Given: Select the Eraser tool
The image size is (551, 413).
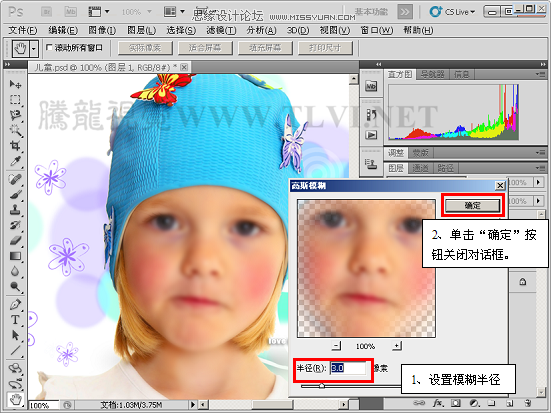Looking at the screenshot, I should click(15, 240).
